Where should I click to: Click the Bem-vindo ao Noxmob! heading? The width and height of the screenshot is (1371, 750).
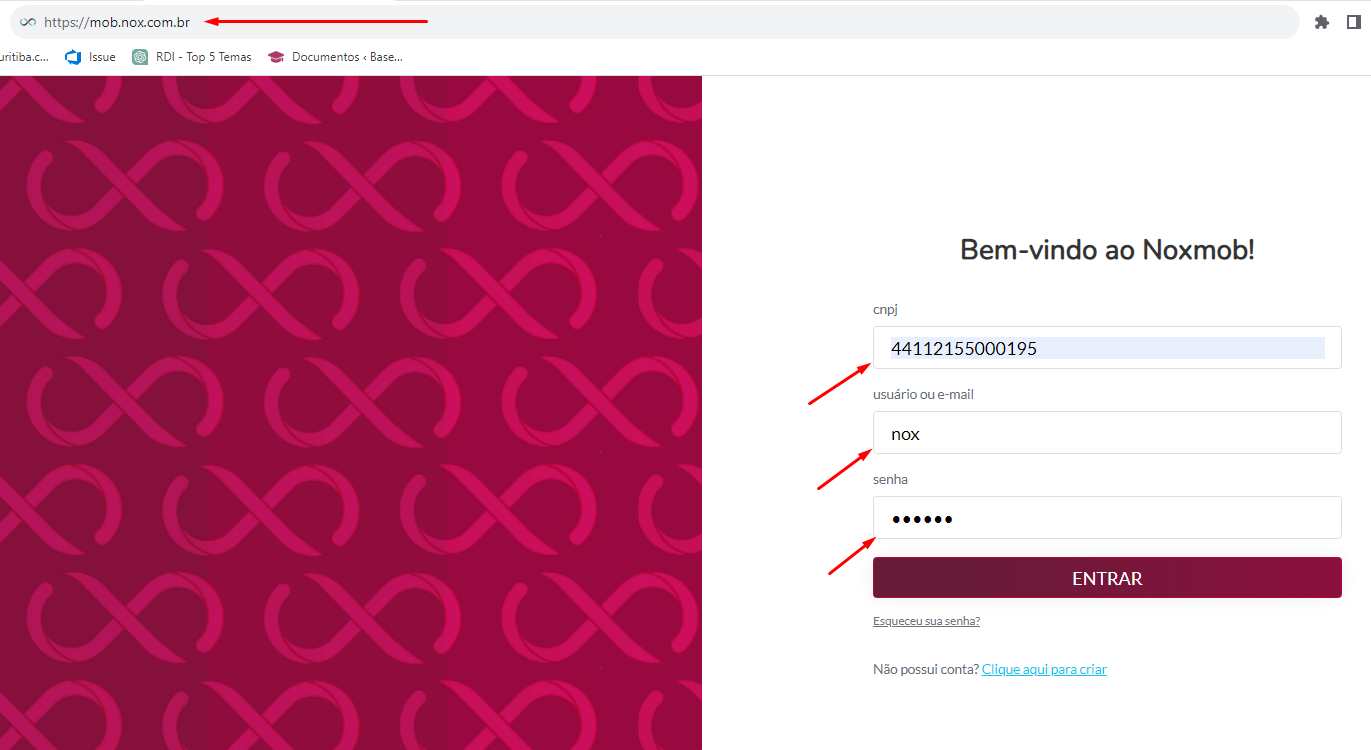point(1107,250)
